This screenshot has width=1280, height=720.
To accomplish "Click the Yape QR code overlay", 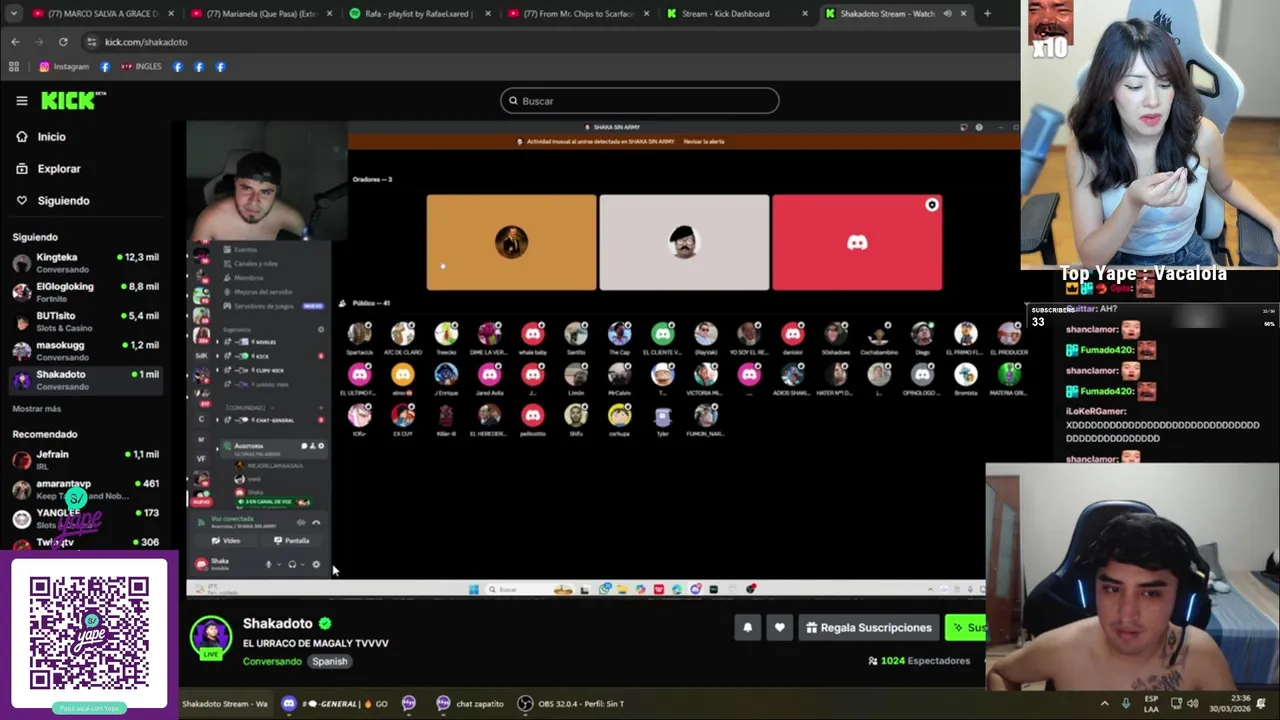I will (x=89, y=633).
